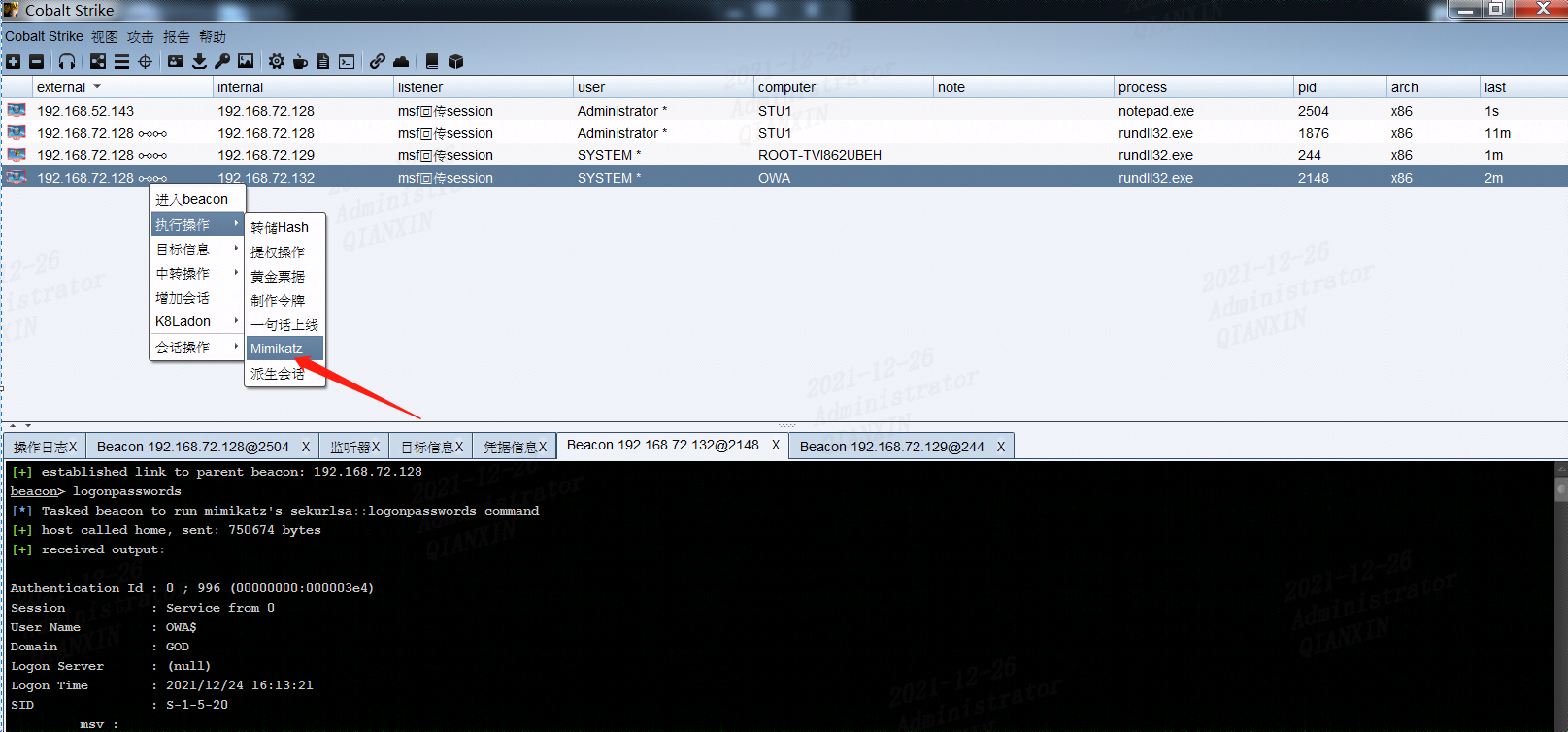This screenshot has height=732, width=1568.
Task: Click beacon icon of the 192.168.52.143 row
Action: (x=17, y=111)
